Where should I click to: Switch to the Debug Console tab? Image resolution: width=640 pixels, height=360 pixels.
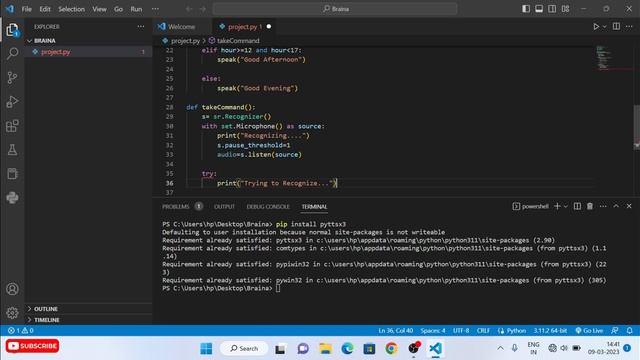268,207
